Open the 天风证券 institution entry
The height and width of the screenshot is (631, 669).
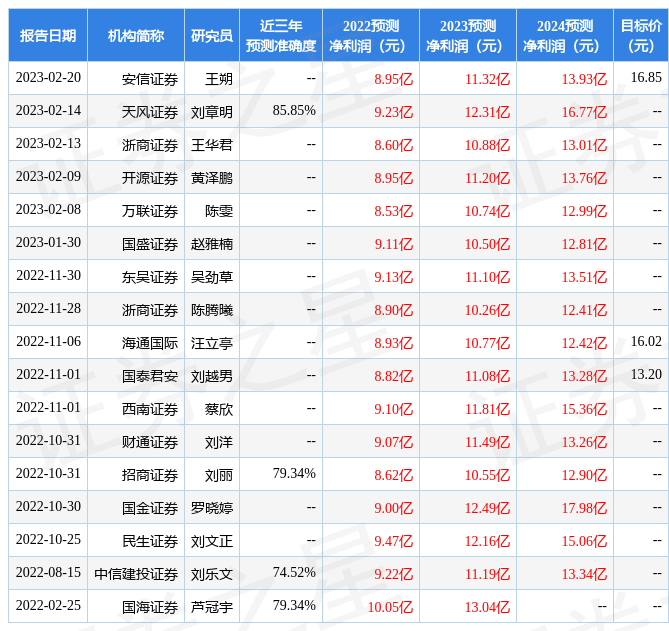150,111
